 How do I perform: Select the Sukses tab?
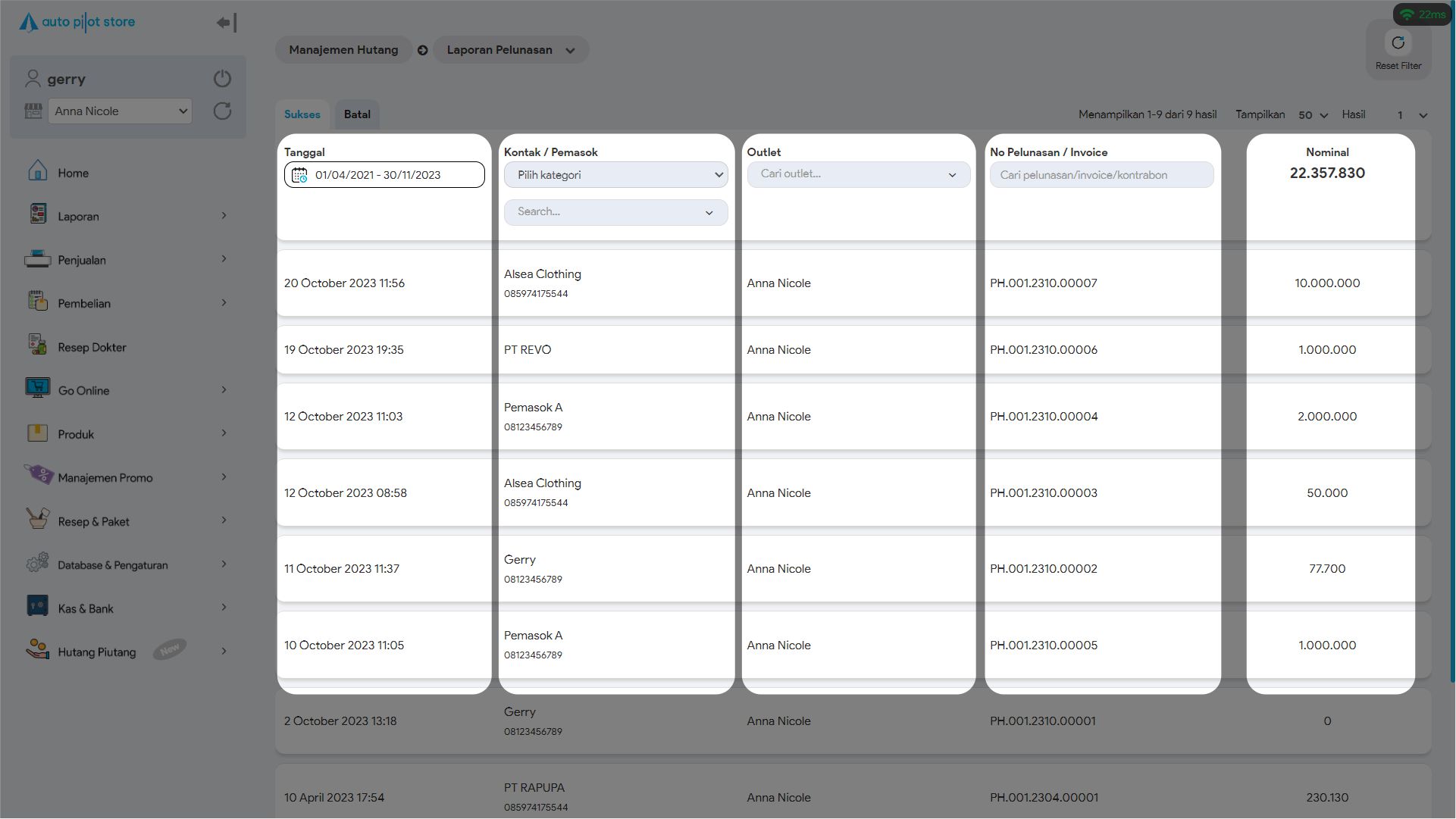tap(302, 114)
